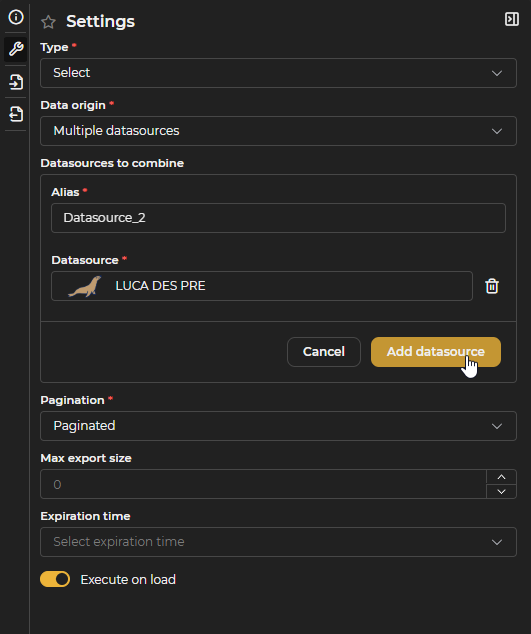Click the Cancel button
Screen dimensions: 531x634
[324, 352]
